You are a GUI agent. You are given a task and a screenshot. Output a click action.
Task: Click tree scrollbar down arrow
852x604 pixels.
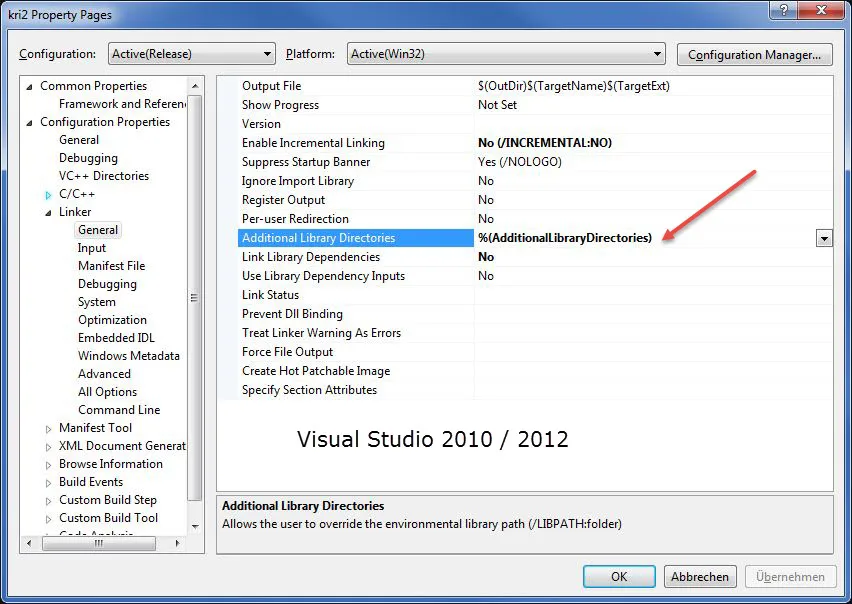195,526
